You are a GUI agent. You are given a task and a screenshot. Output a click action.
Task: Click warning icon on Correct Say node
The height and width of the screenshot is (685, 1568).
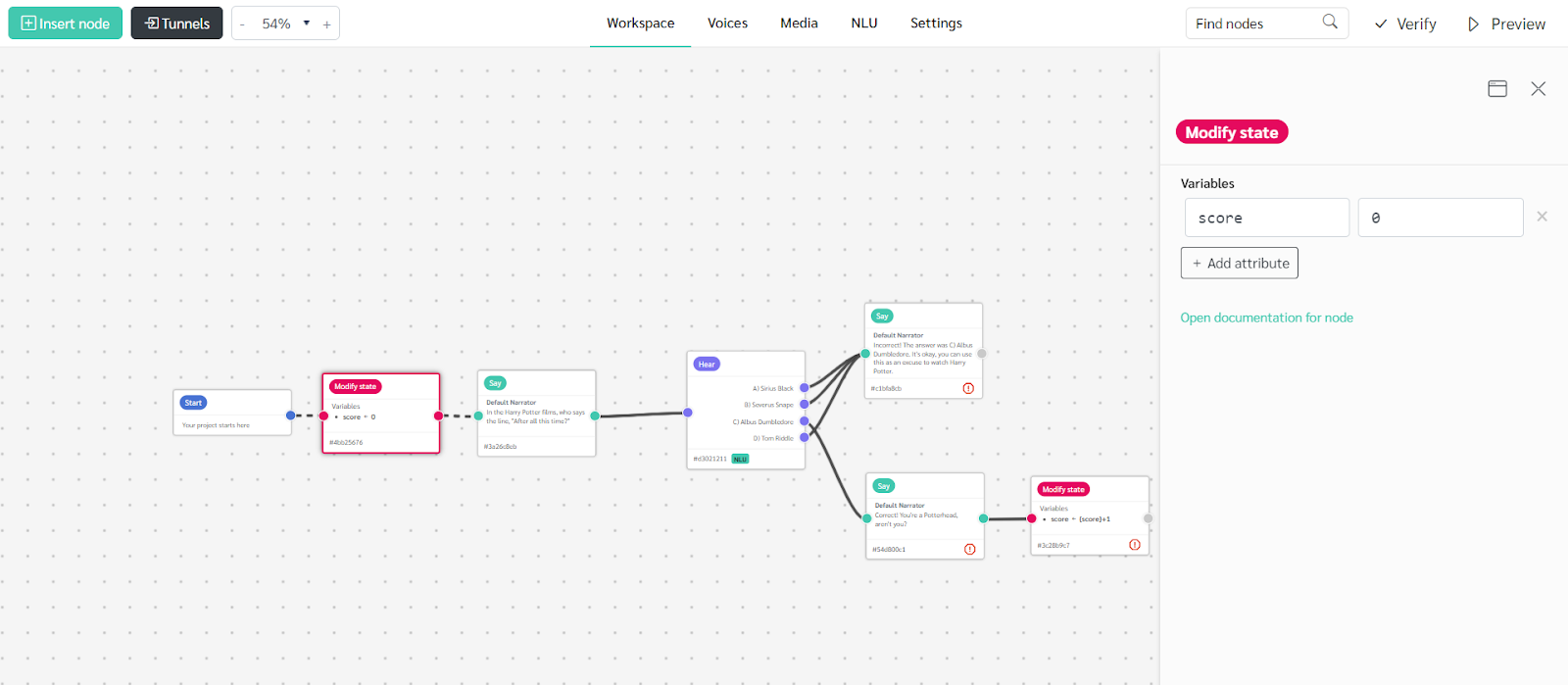[x=969, y=549]
